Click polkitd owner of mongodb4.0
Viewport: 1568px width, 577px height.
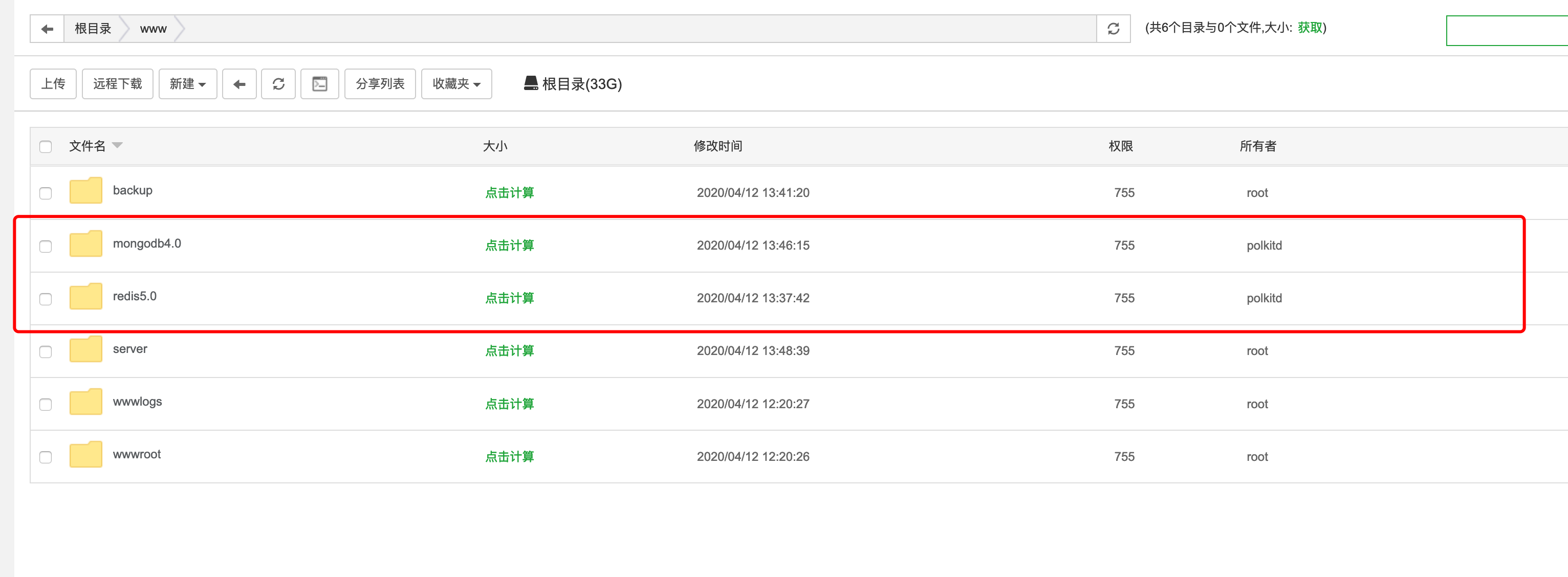[x=1264, y=246]
